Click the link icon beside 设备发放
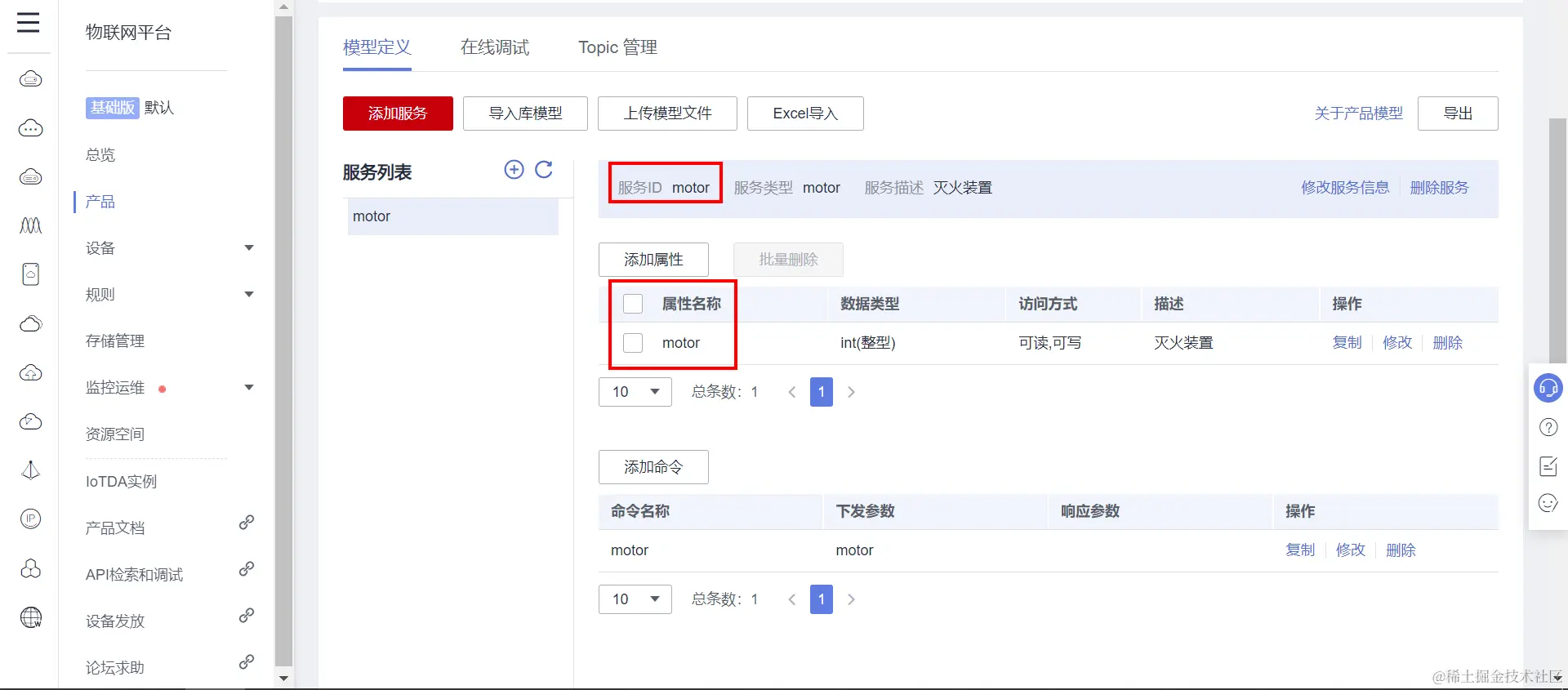 (247, 615)
